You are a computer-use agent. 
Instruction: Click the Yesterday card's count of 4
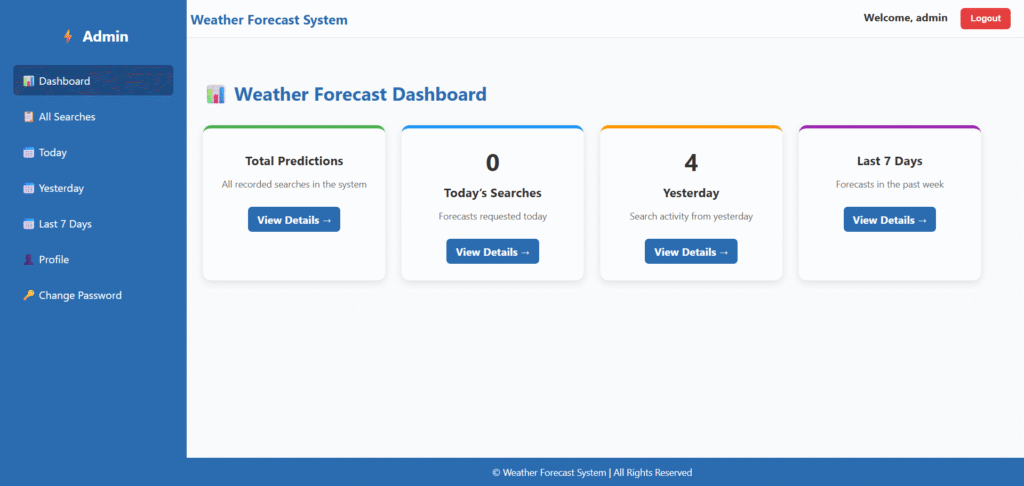[x=691, y=163]
